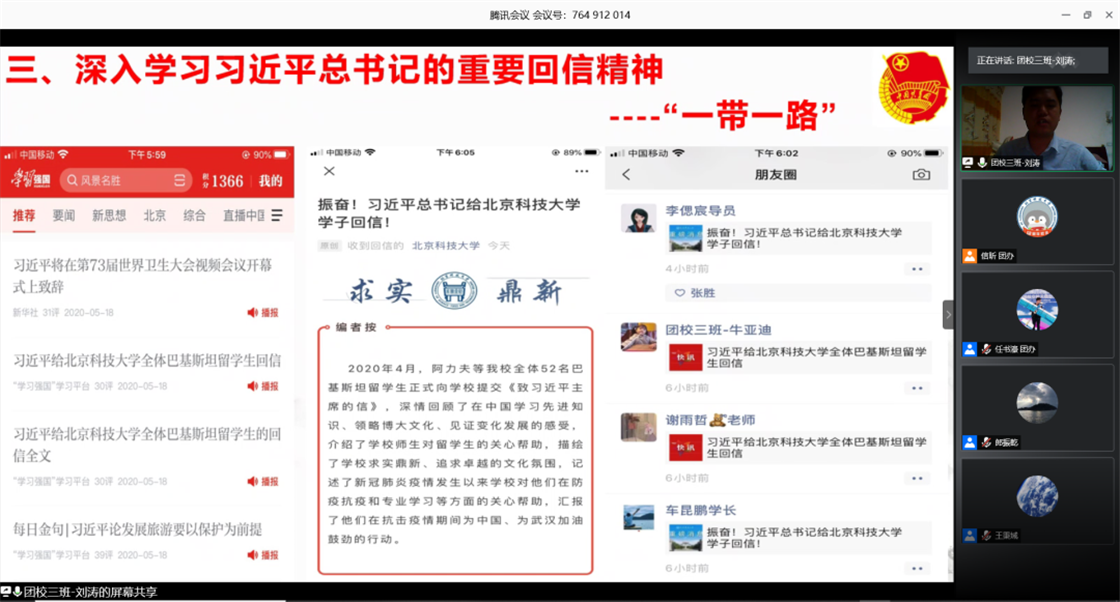
Task: Go back from 朋友圈 with the arrow
Action: point(626,174)
